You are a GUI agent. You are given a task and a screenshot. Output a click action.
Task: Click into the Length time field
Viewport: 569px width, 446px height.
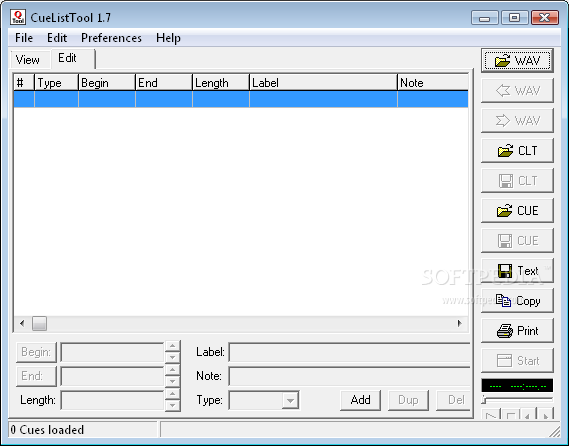tap(112, 400)
